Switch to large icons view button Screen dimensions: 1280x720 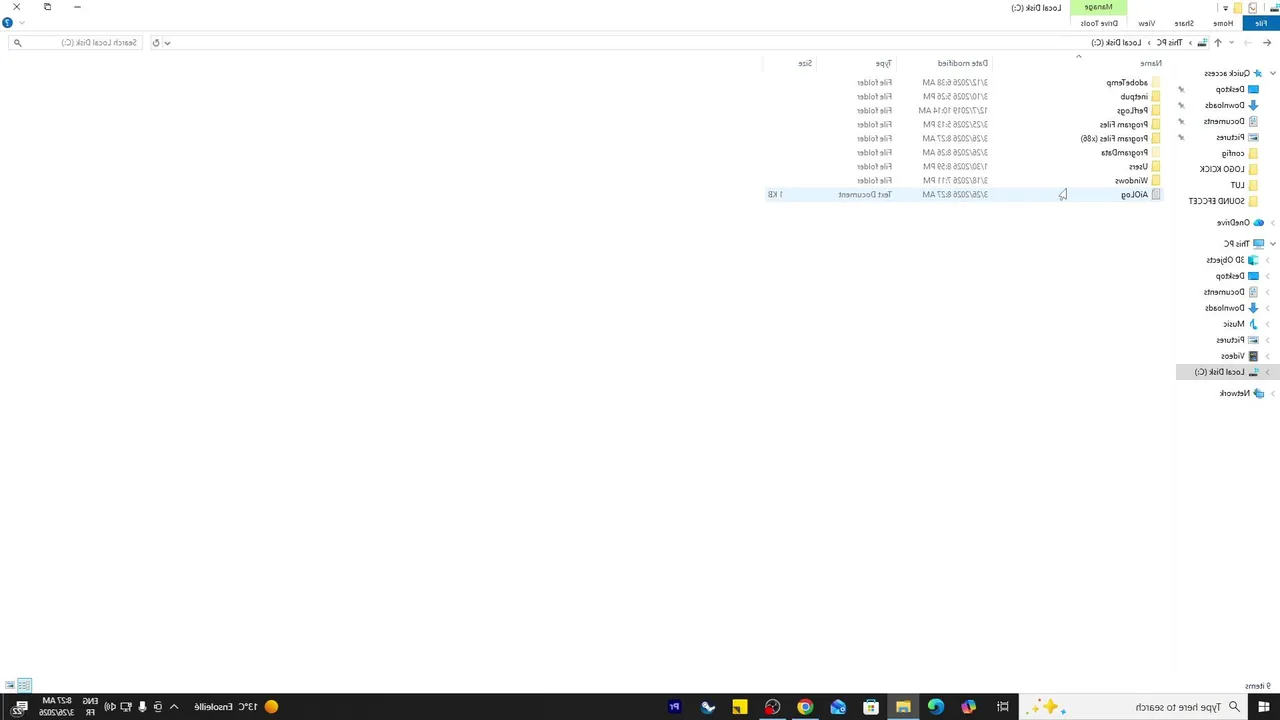tap(10, 685)
